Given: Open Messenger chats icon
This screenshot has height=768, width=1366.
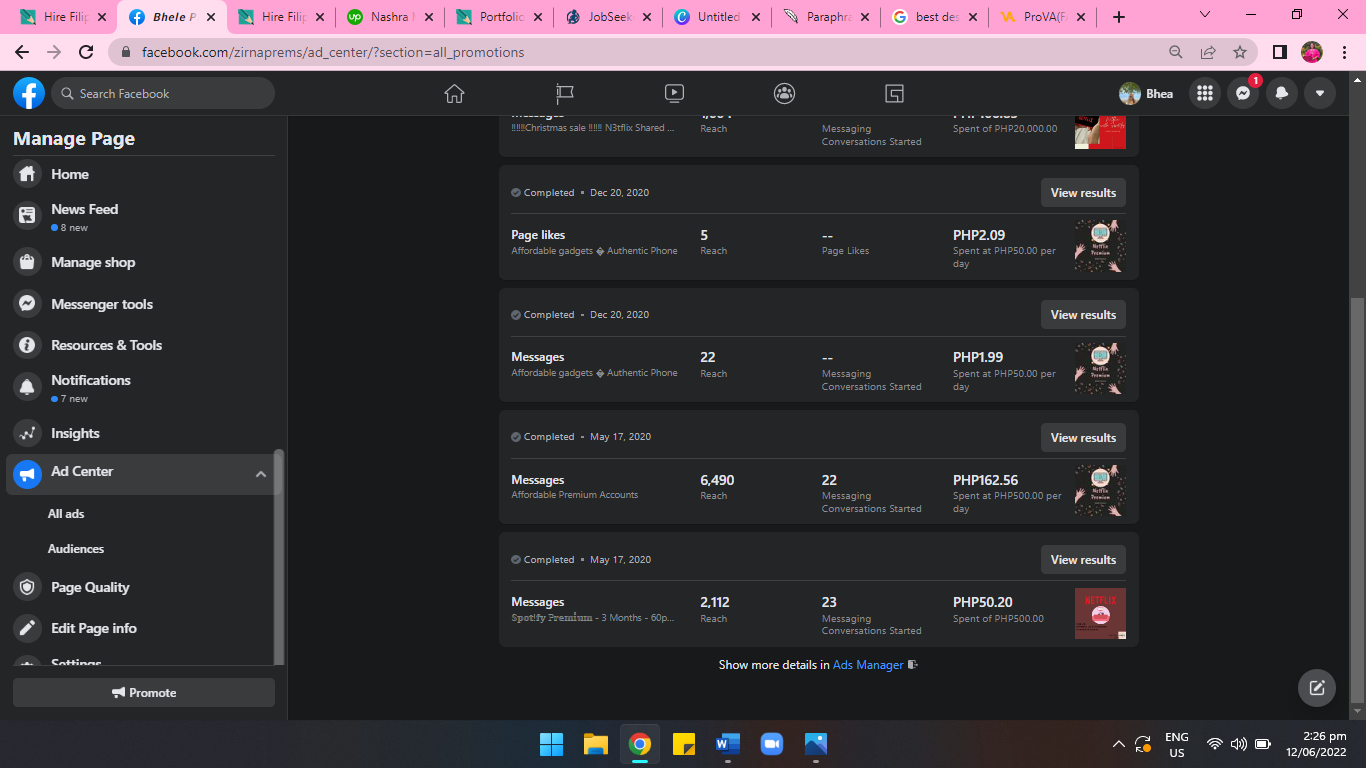Looking at the screenshot, I should [x=1243, y=93].
